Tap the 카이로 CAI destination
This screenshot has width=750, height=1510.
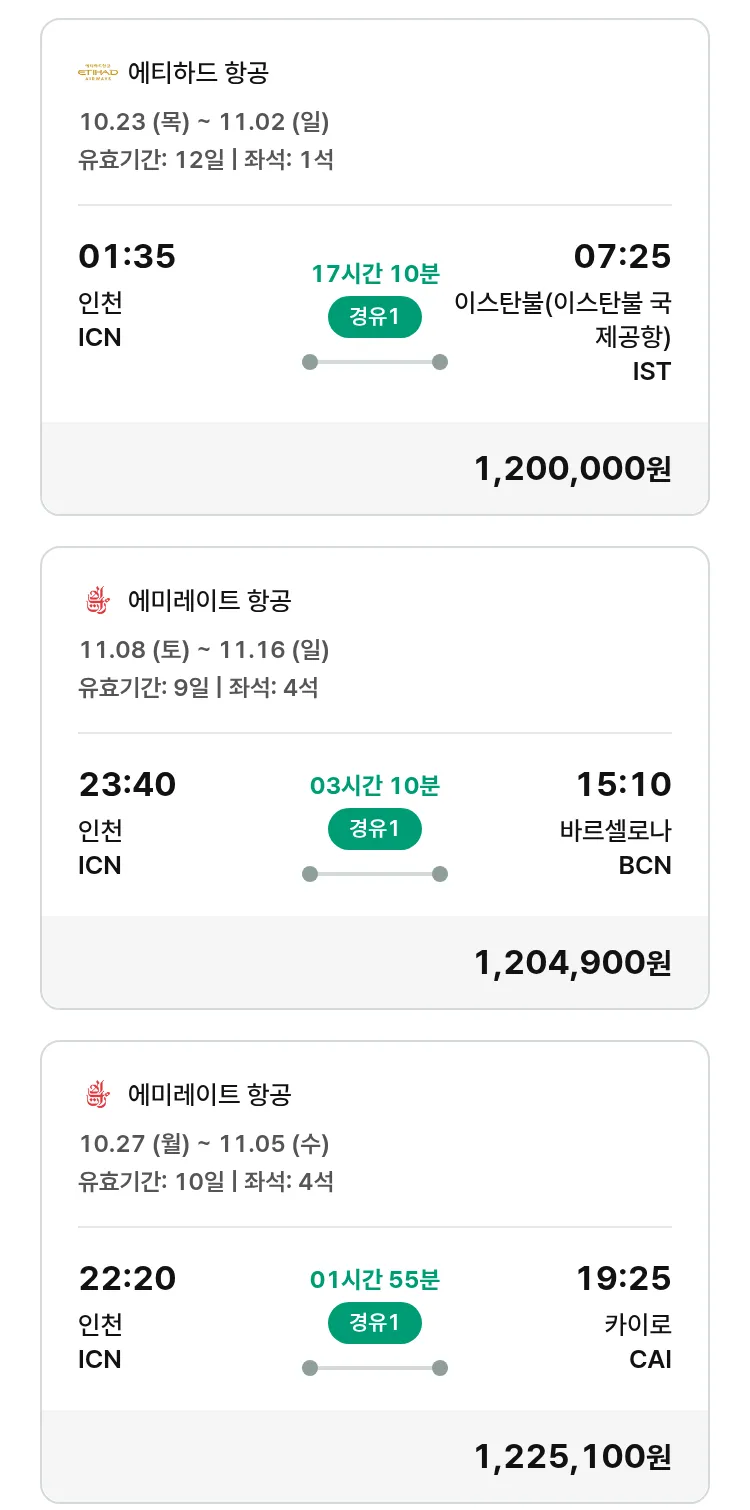637,1341
